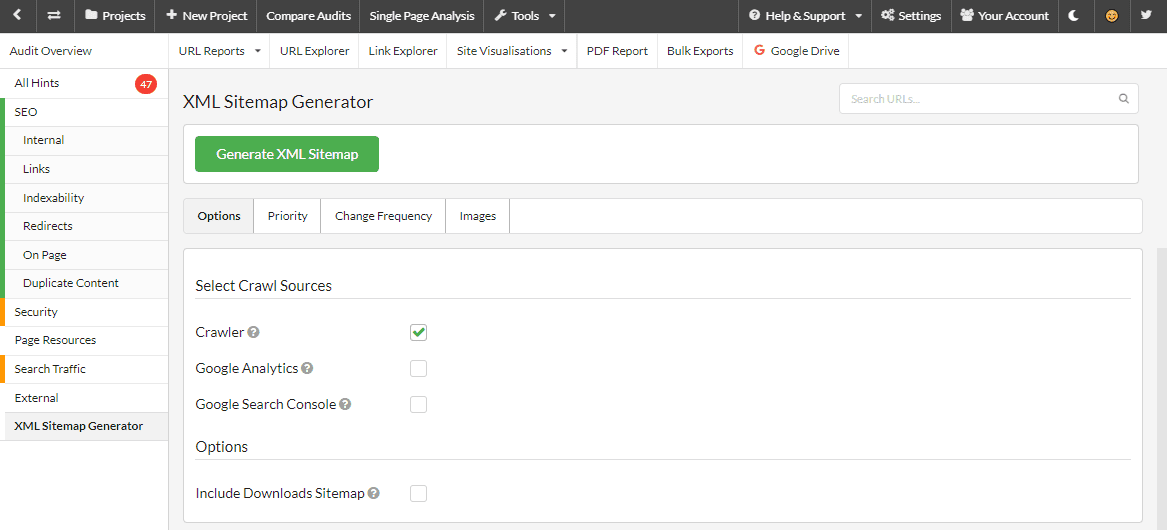This screenshot has height=530, width=1167.
Task: Click the Twitter bird icon
Action: click(x=1147, y=16)
